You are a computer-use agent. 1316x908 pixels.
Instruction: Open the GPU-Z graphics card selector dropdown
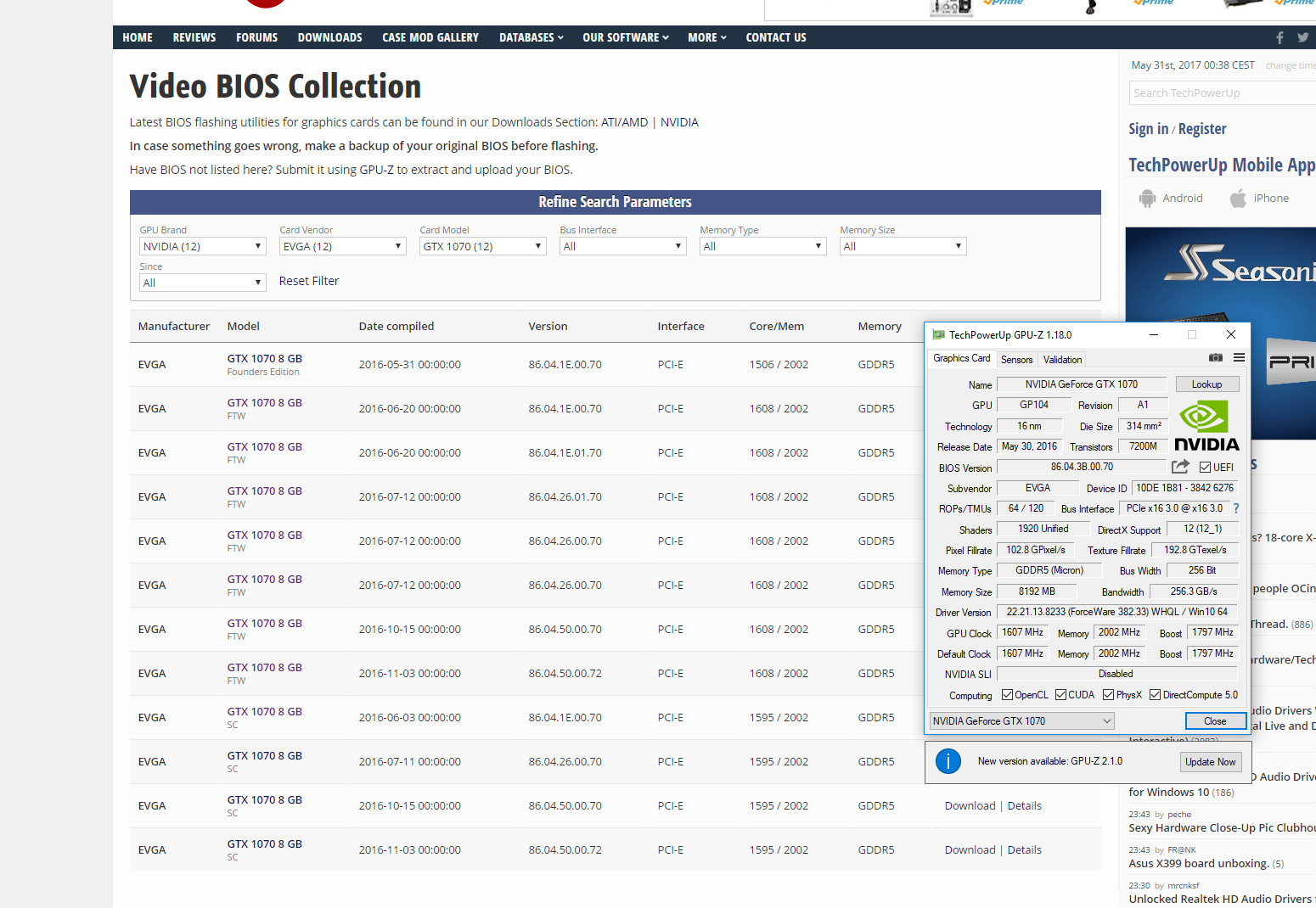(x=1022, y=721)
